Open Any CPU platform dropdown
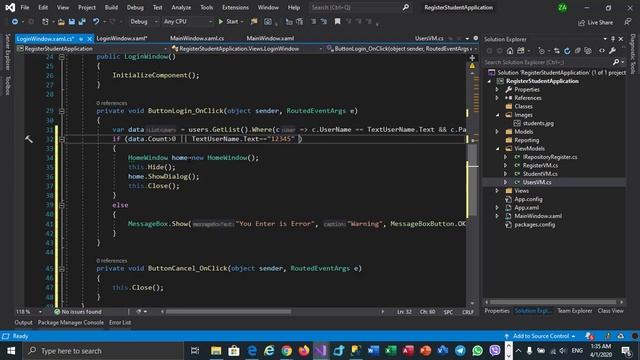The height and width of the screenshot is (360, 640). [x=187, y=22]
